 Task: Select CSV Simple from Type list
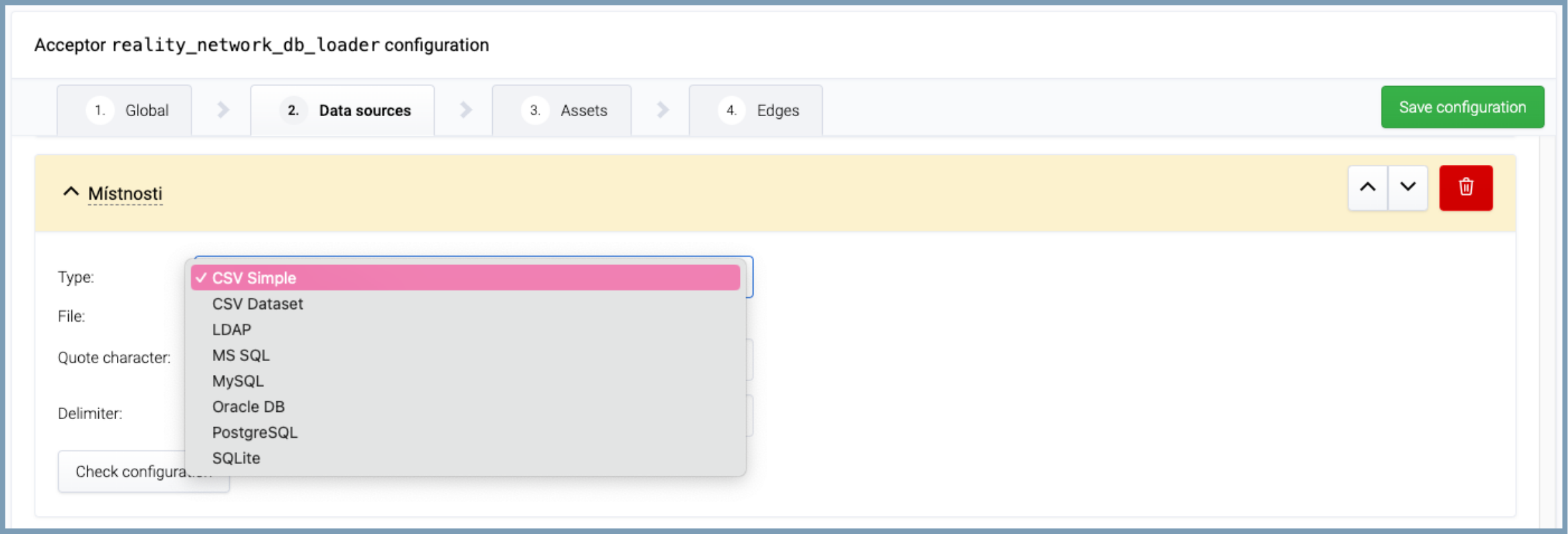[465, 278]
